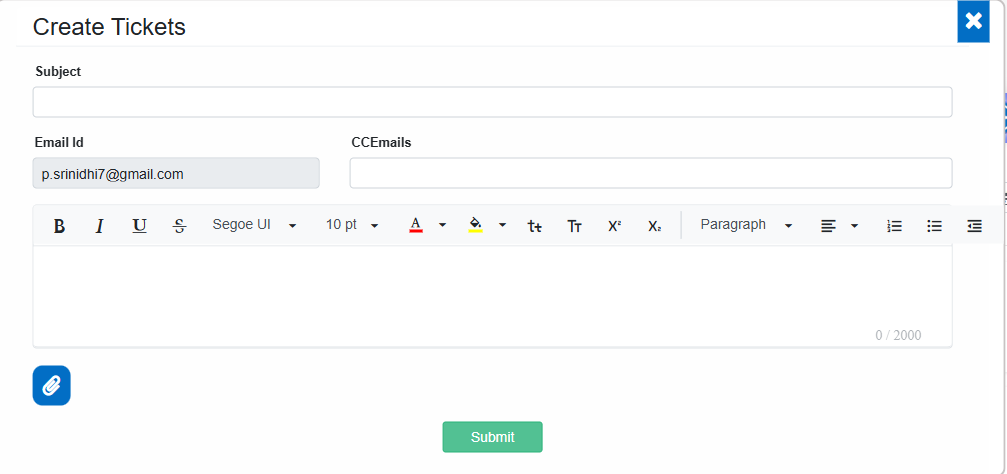The width and height of the screenshot is (1007, 474).
Task: Toggle italic text style
Action: 99,226
